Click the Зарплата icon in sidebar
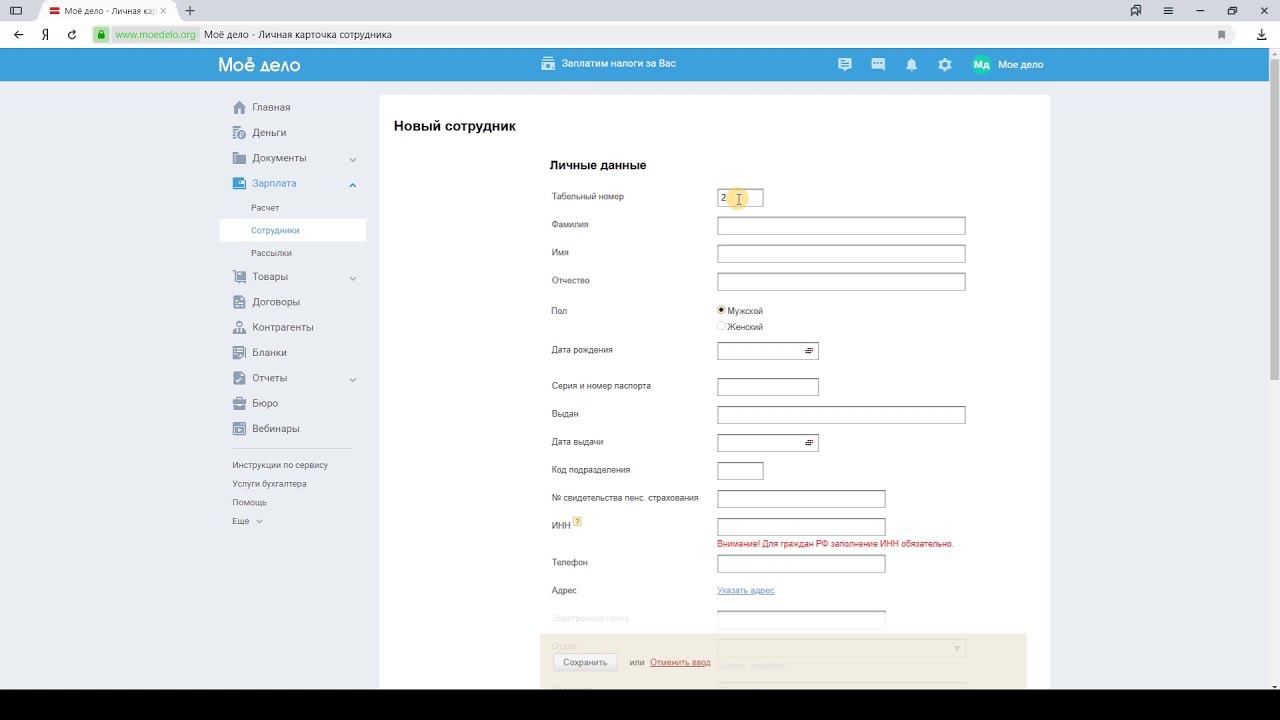 pyautogui.click(x=239, y=183)
